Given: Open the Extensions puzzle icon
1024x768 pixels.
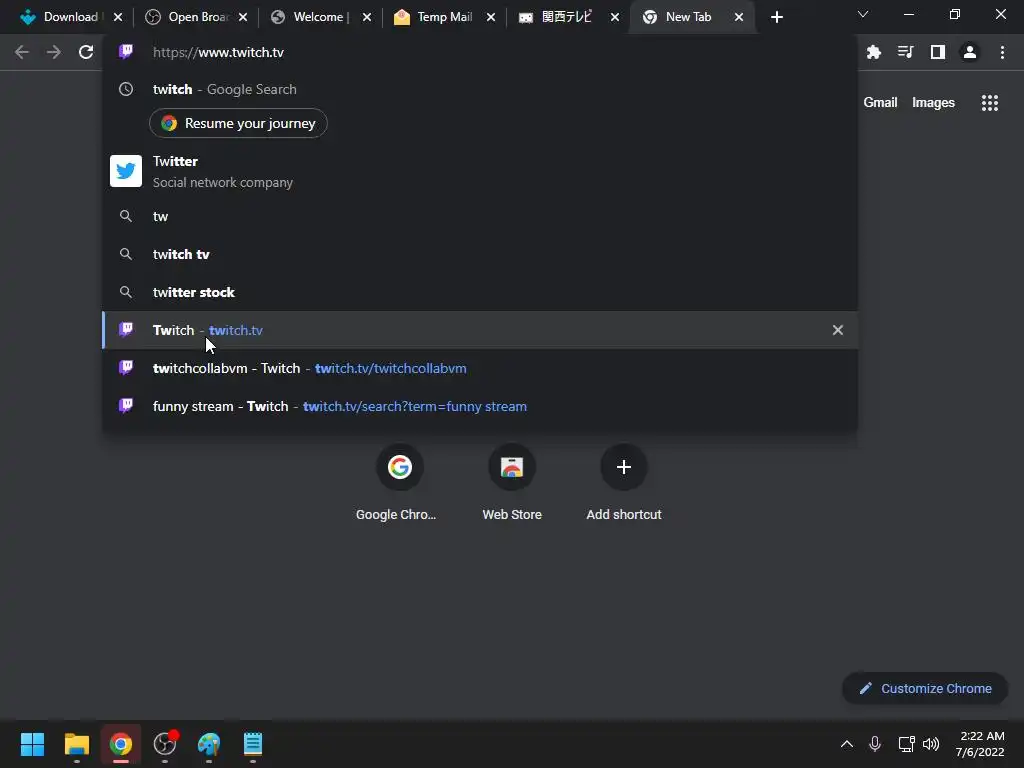Looking at the screenshot, I should click(873, 52).
